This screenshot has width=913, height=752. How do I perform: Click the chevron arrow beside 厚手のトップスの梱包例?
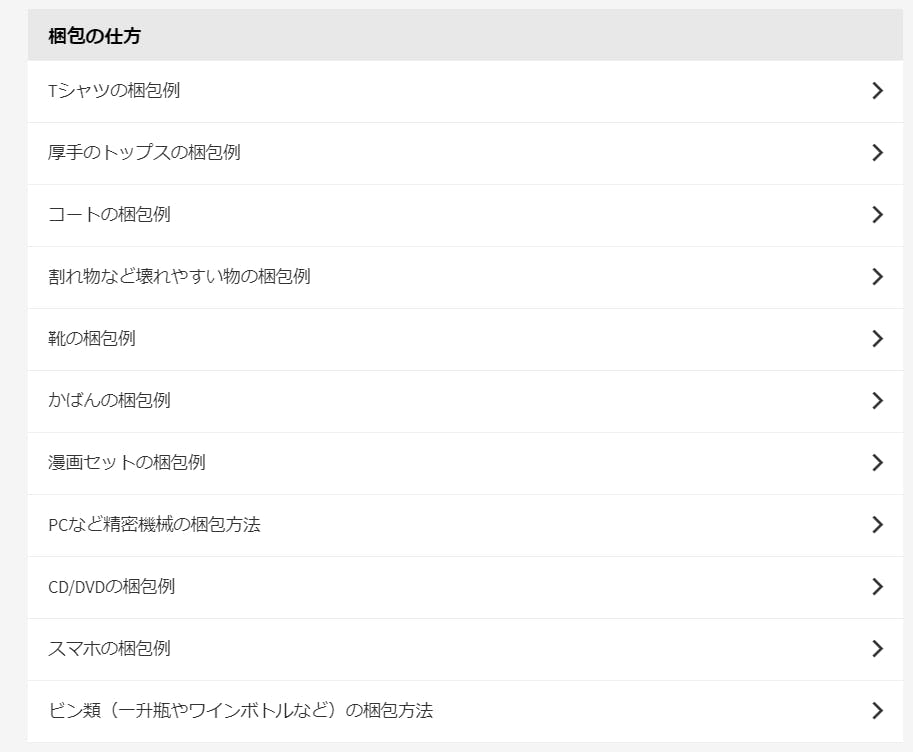(877, 153)
